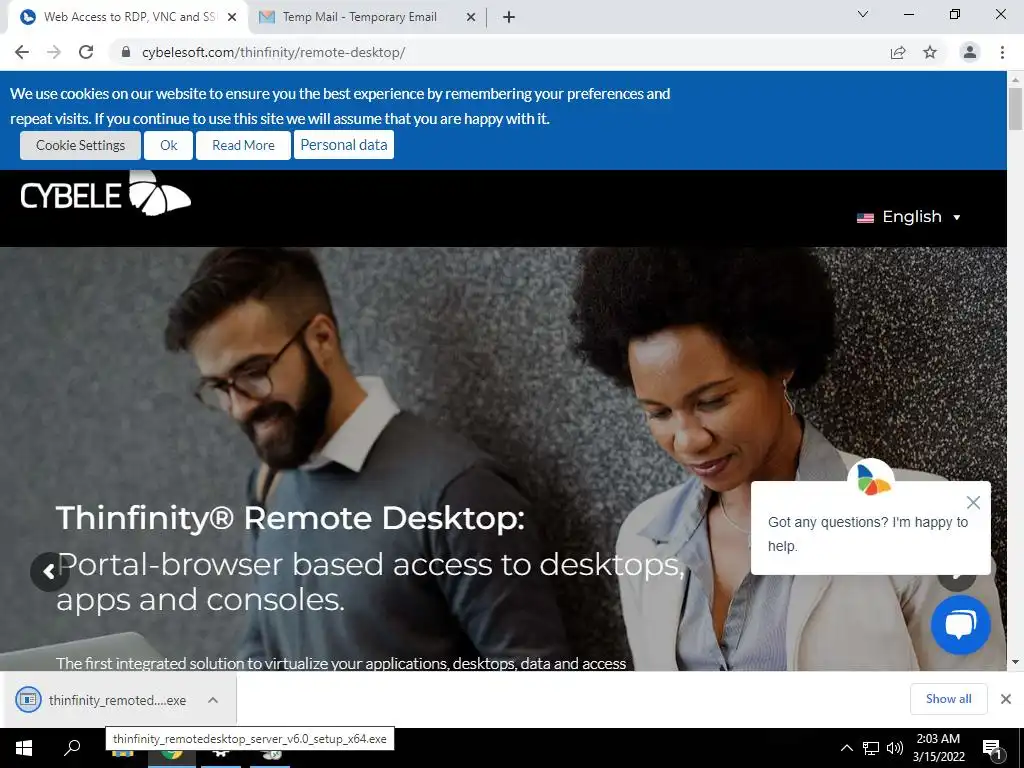Open volume control in tray
The height and width of the screenshot is (768, 1024).
tap(895, 748)
